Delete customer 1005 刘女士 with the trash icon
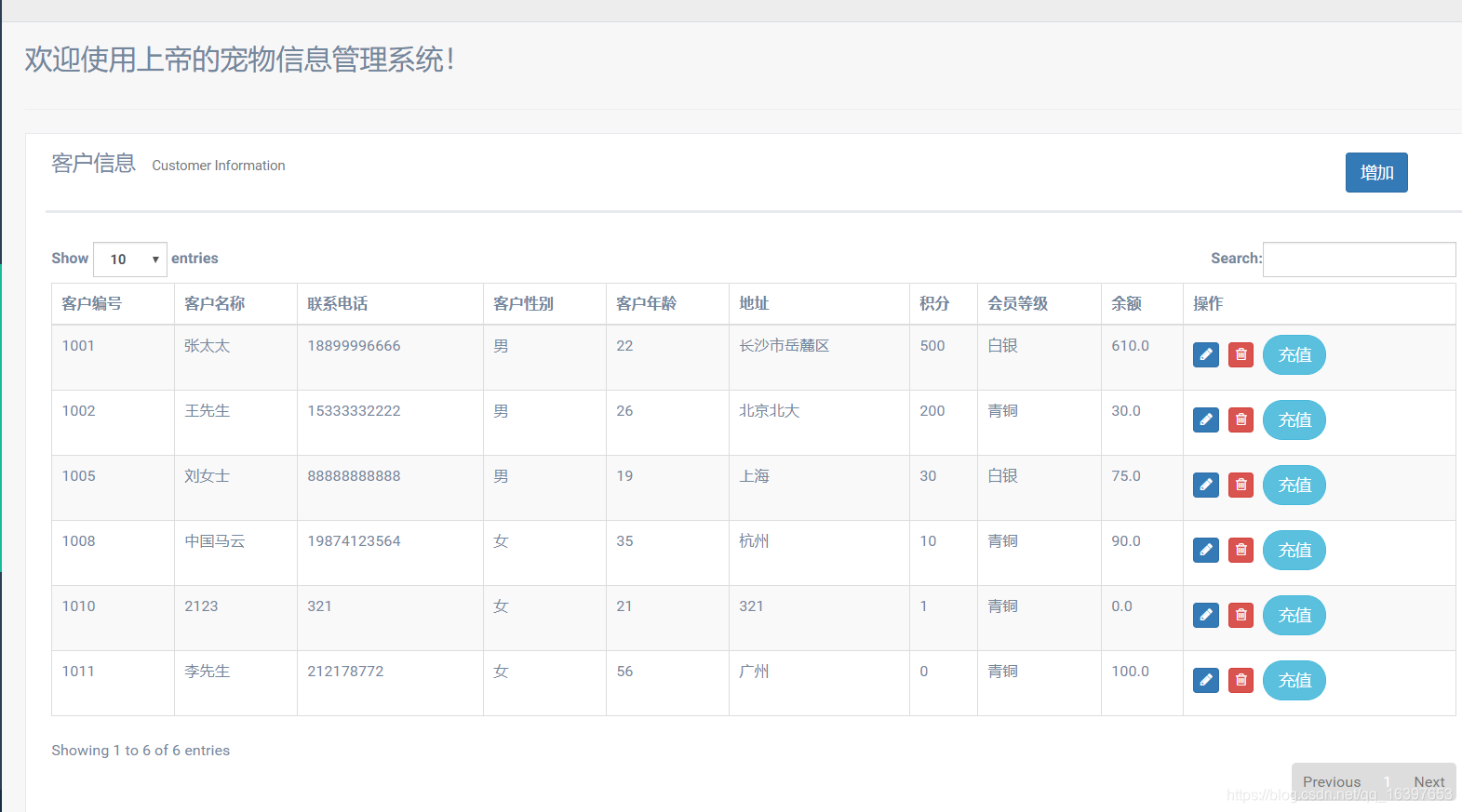Screen dimensions: 1462x812 pyautogui.click(x=1241, y=485)
